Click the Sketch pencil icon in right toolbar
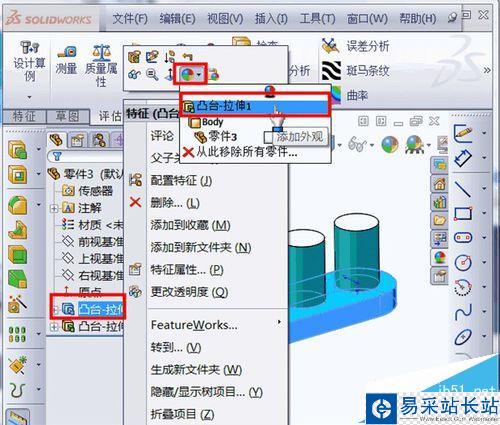This screenshot has width=500, height=425. pyautogui.click(x=463, y=133)
